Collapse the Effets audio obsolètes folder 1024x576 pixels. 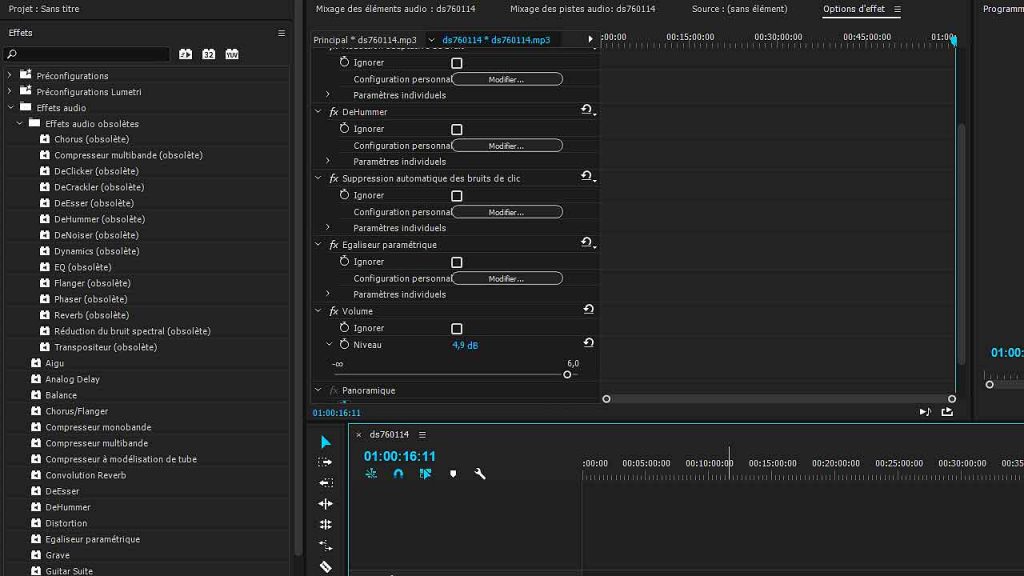click(x=19, y=124)
